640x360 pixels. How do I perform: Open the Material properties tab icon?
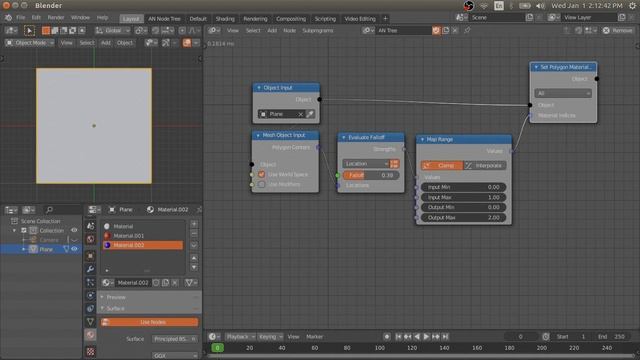click(x=91, y=335)
